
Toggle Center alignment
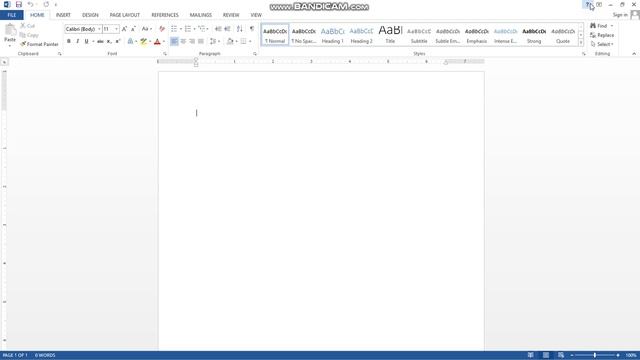point(183,41)
